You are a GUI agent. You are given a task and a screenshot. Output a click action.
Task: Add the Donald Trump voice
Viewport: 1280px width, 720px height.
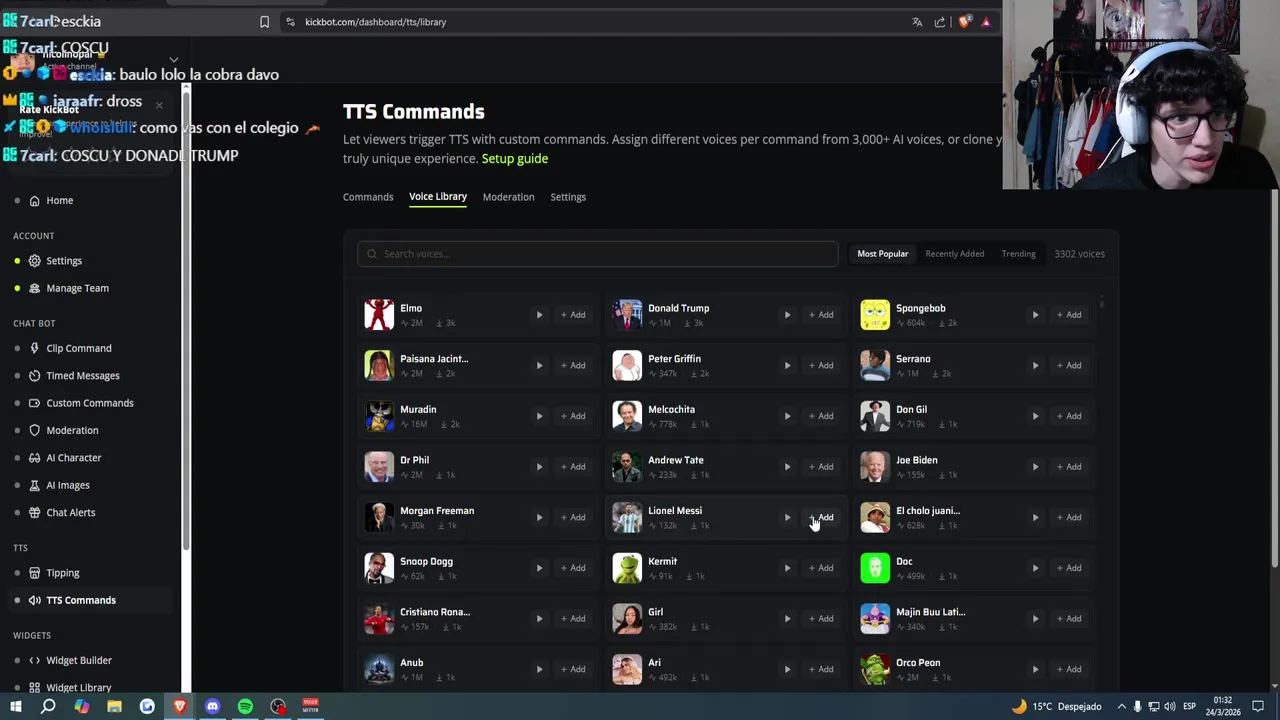point(821,315)
